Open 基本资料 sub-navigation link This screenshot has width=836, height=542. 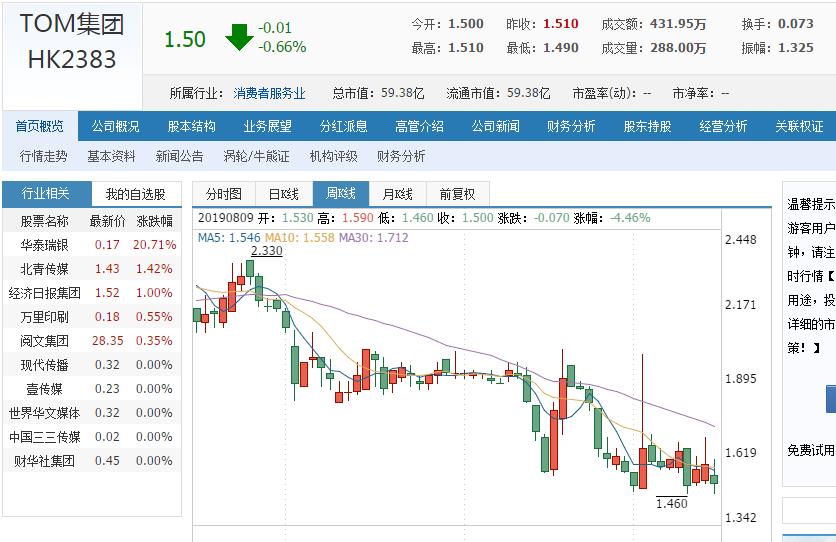pyautogui.click(x=111, y=156)
